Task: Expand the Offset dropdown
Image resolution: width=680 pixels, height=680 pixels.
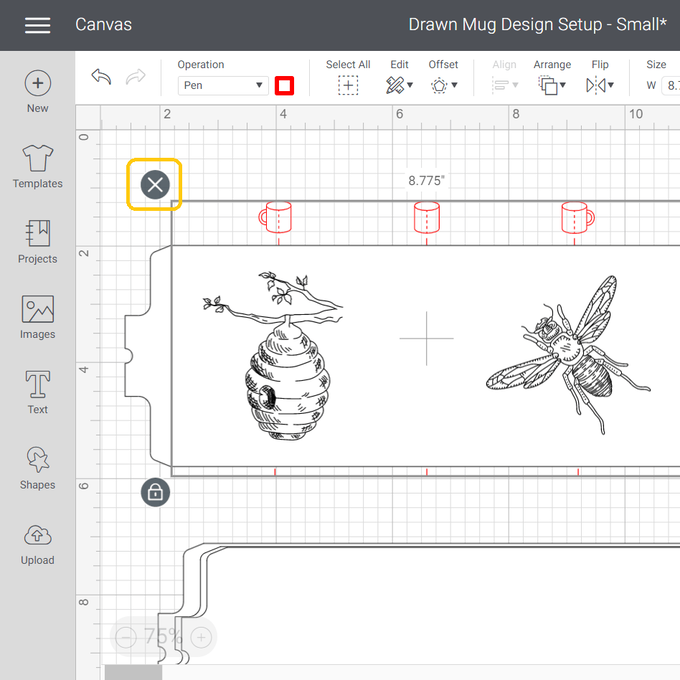Action: (x=443, y=86)
